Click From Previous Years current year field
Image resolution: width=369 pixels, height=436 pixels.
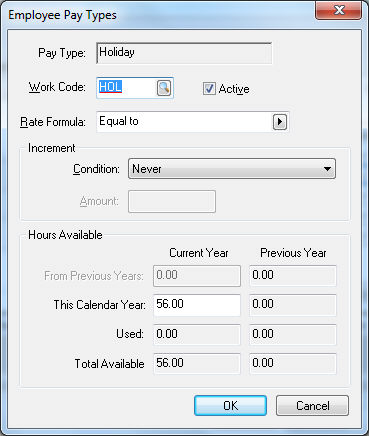point(197,276)
